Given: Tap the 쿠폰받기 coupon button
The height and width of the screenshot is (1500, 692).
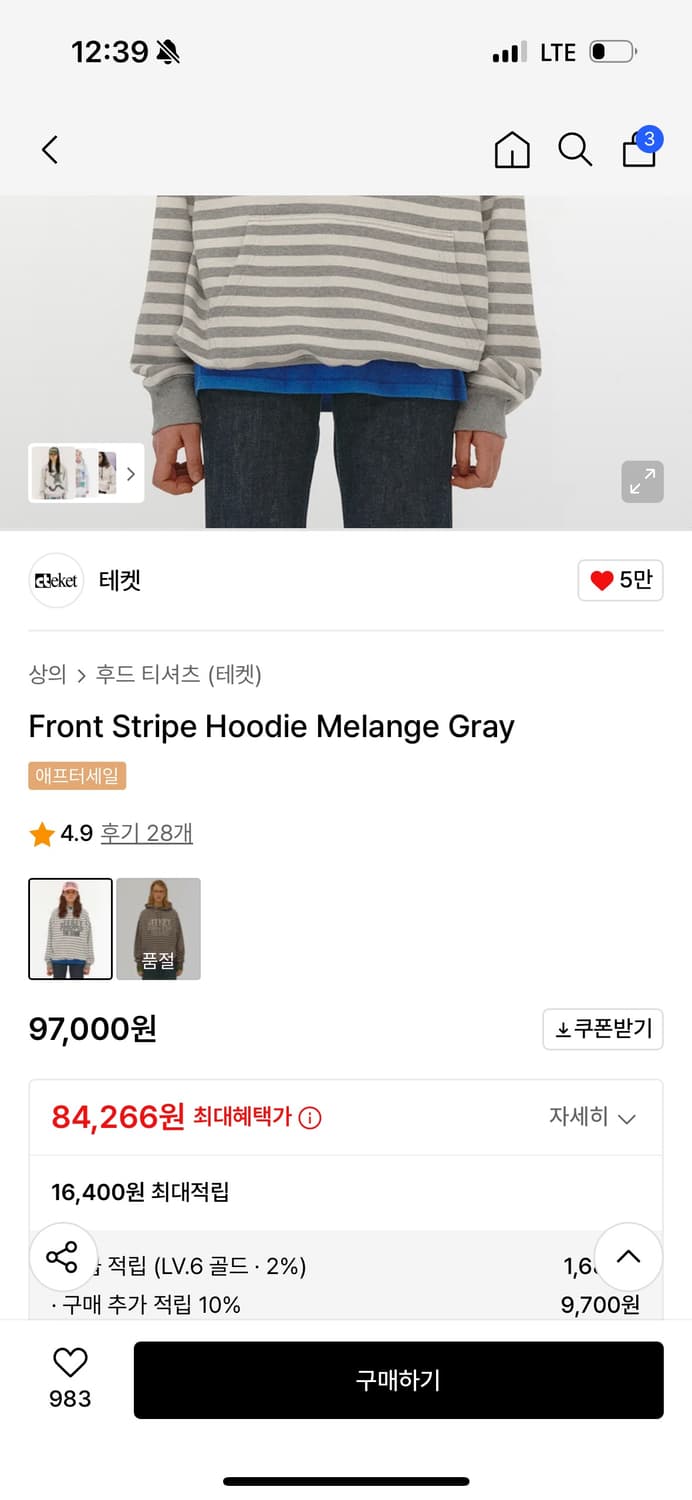Looking at the screenshot, I should coord(603,1029).
